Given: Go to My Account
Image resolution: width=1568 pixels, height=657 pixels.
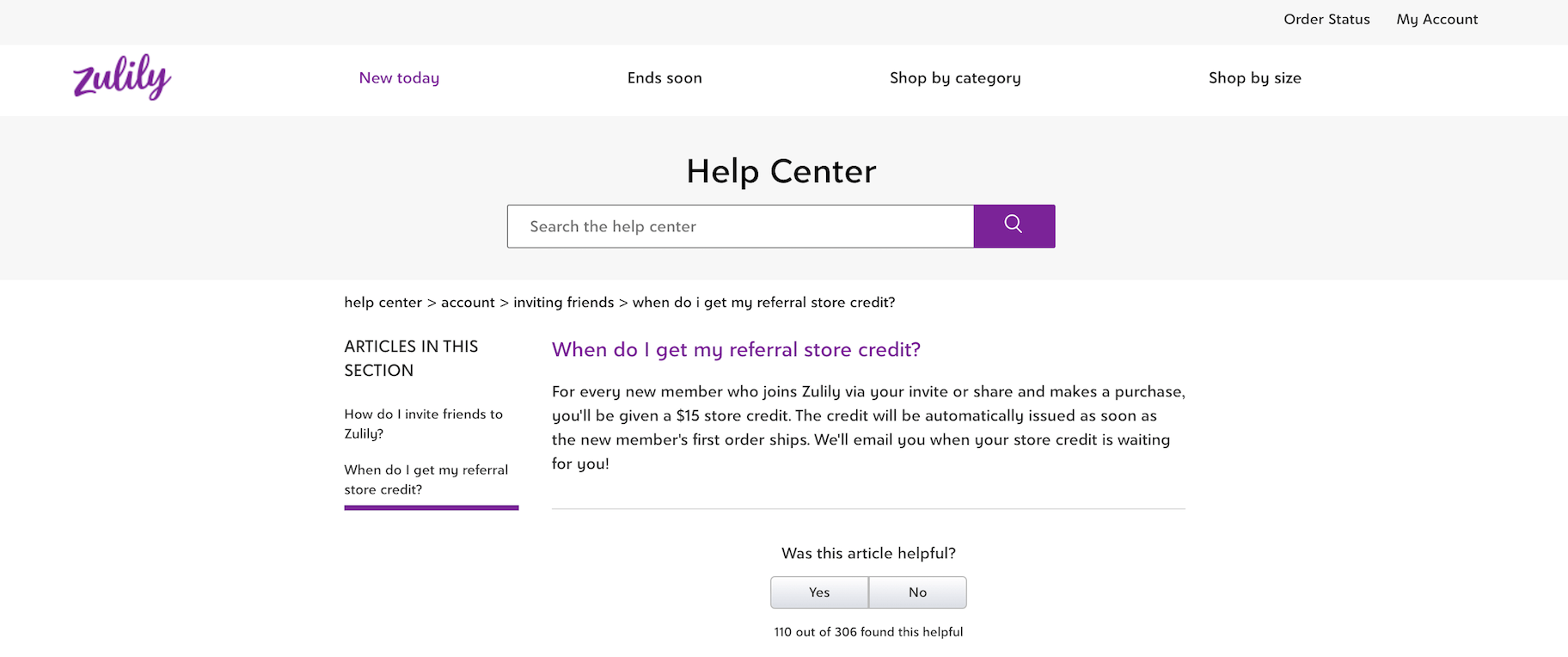Looking at the screenshot, I should click(1436, 19).
